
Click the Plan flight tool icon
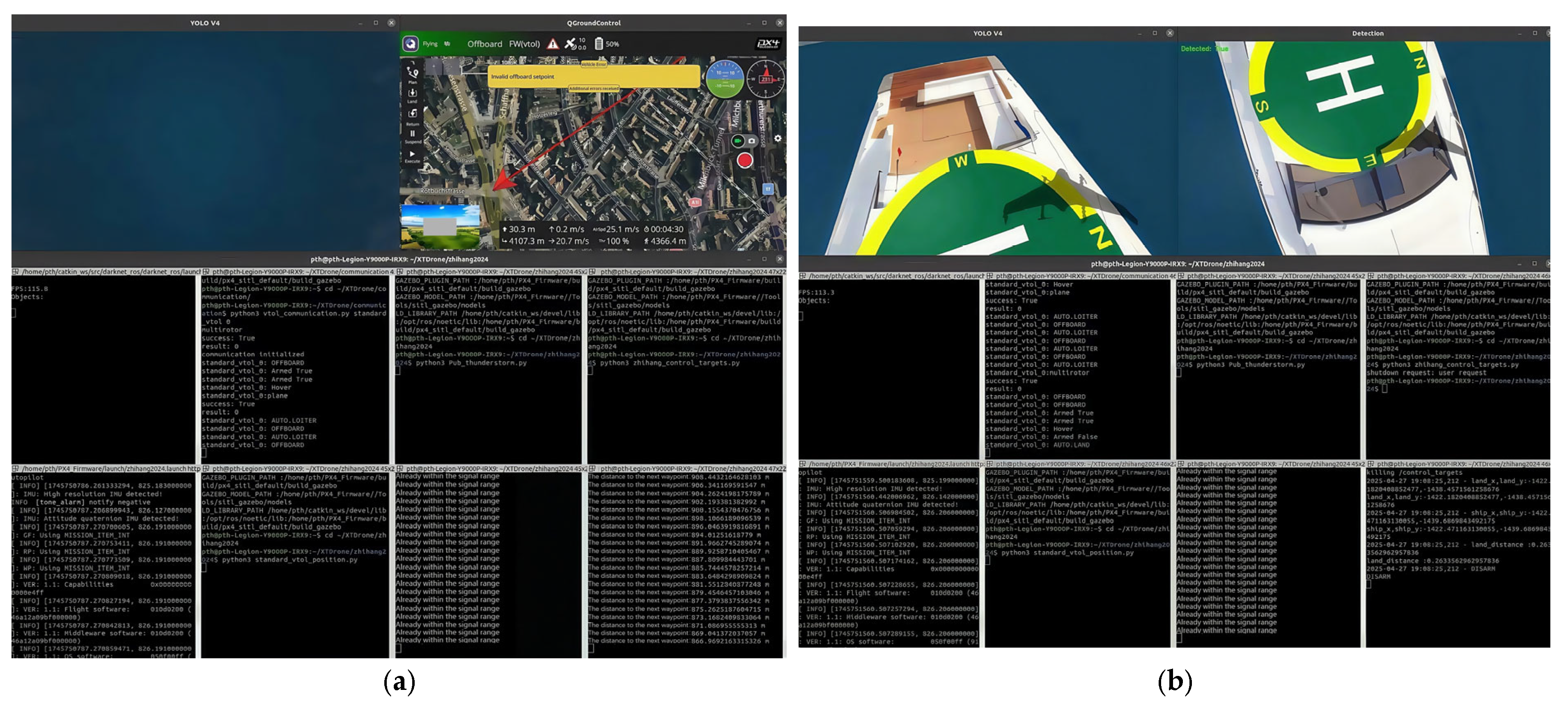[x=412, y=73]
